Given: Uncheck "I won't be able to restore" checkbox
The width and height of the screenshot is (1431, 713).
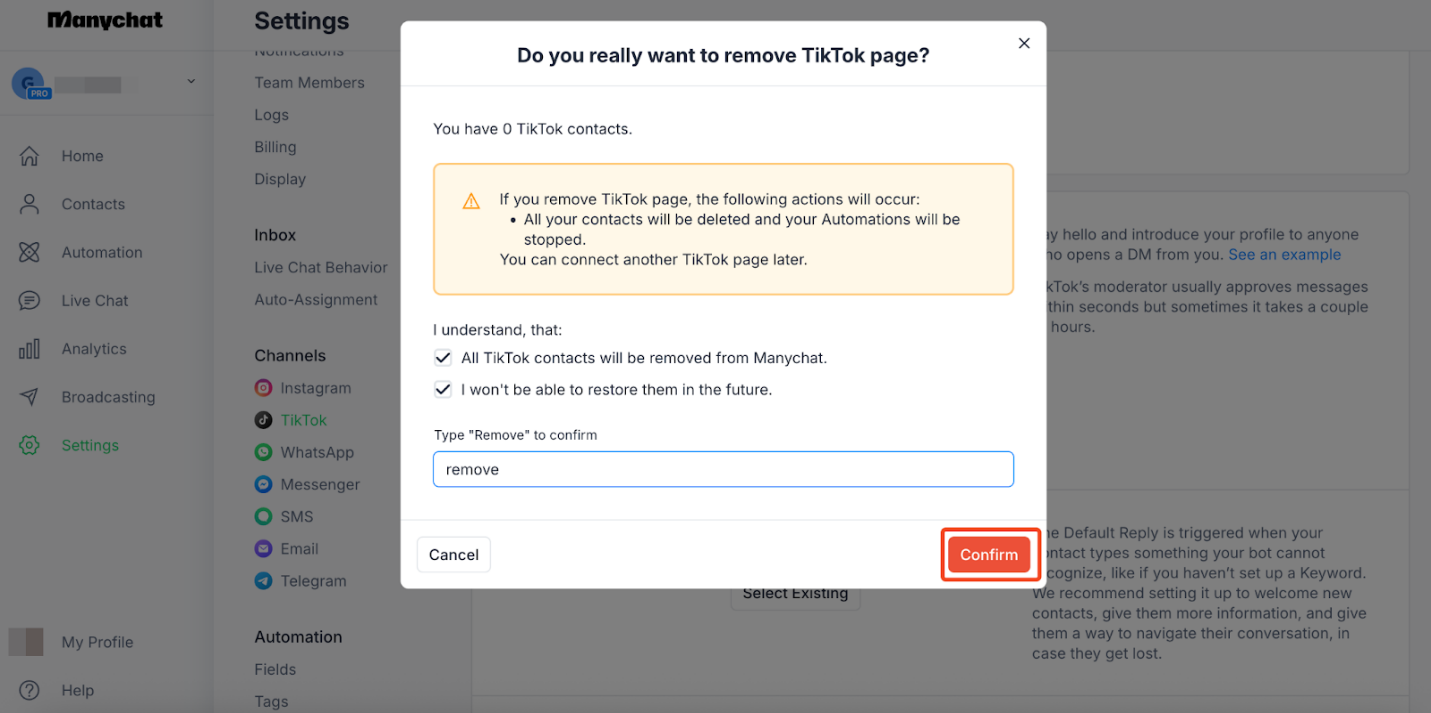Looking at the screenshot, I should tap(443, 390).
